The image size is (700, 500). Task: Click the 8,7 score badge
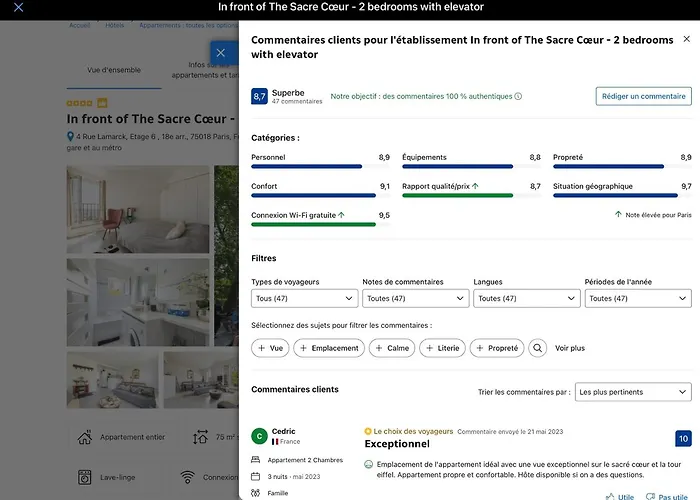pos(259,96)
